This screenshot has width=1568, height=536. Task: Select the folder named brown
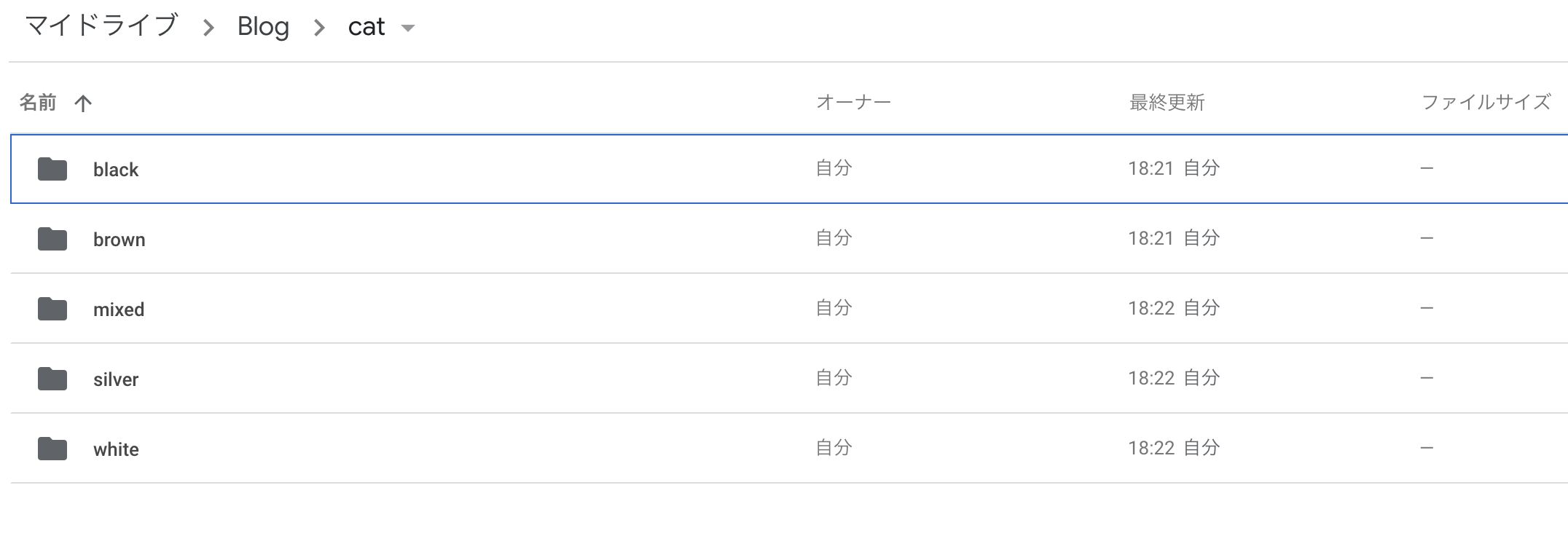tap(119, 240)
